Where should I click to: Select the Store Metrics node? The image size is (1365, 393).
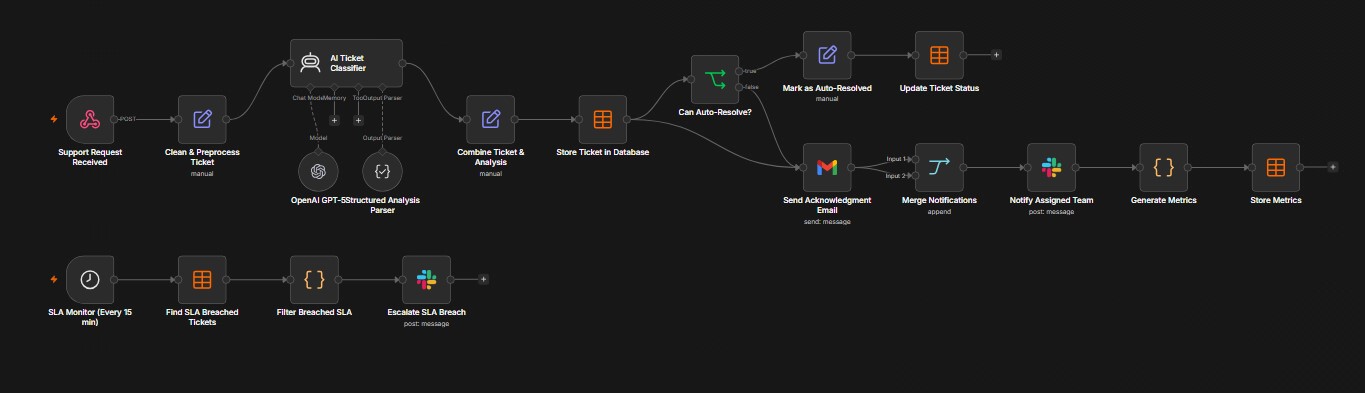[x=1276, y=167]
